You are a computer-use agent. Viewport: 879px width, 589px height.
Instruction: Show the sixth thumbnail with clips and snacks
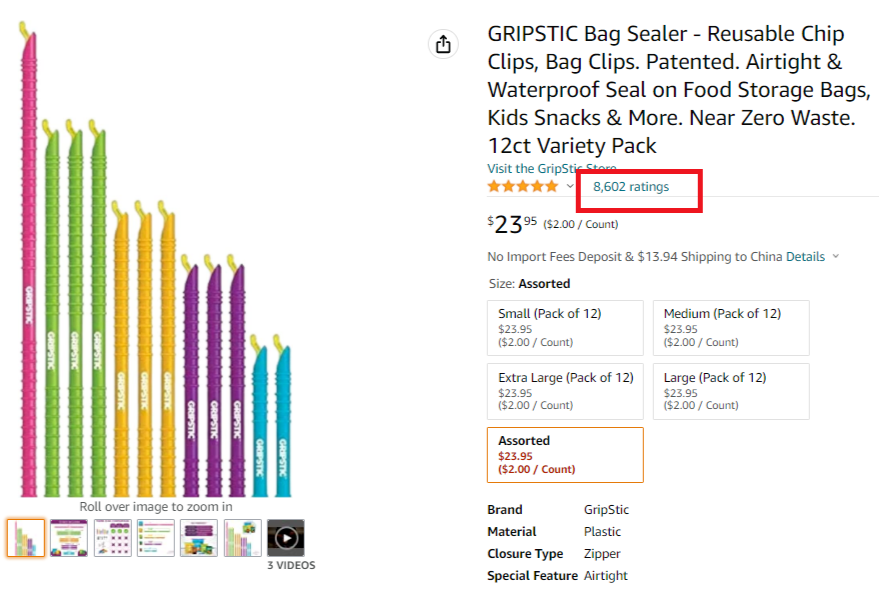[x=243, y=538]
